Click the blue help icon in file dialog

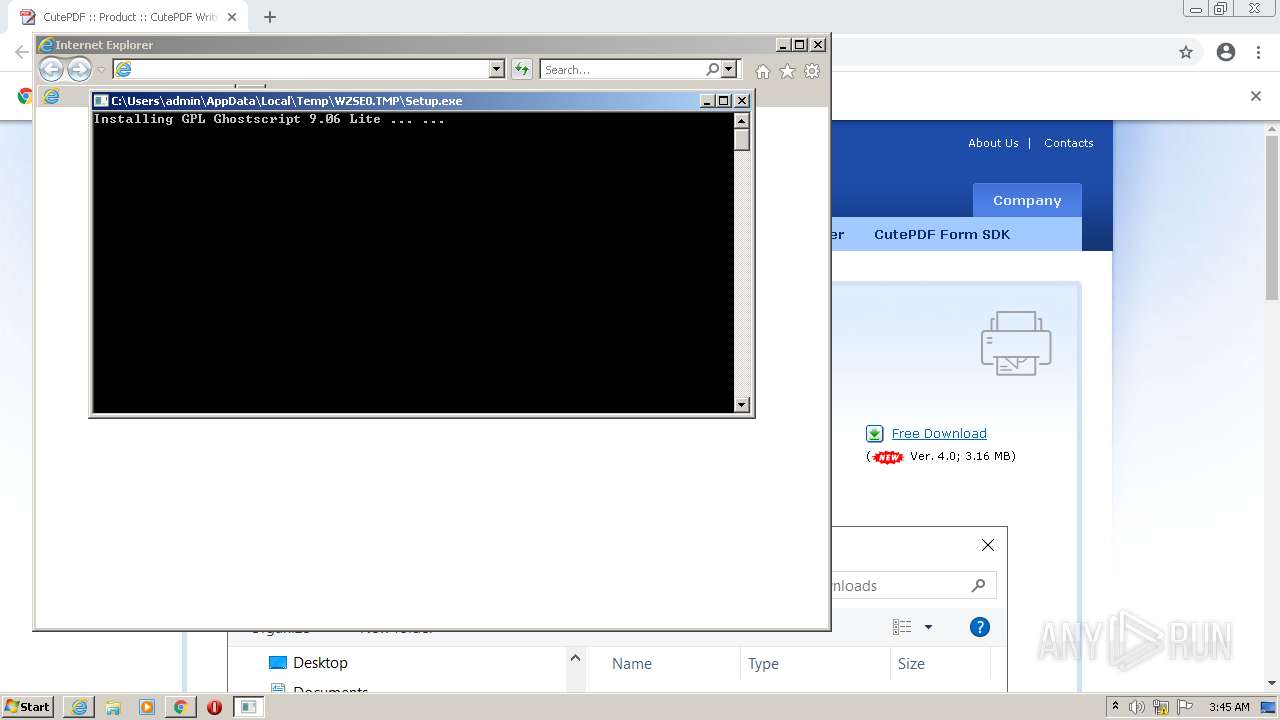tap(980, 627)
